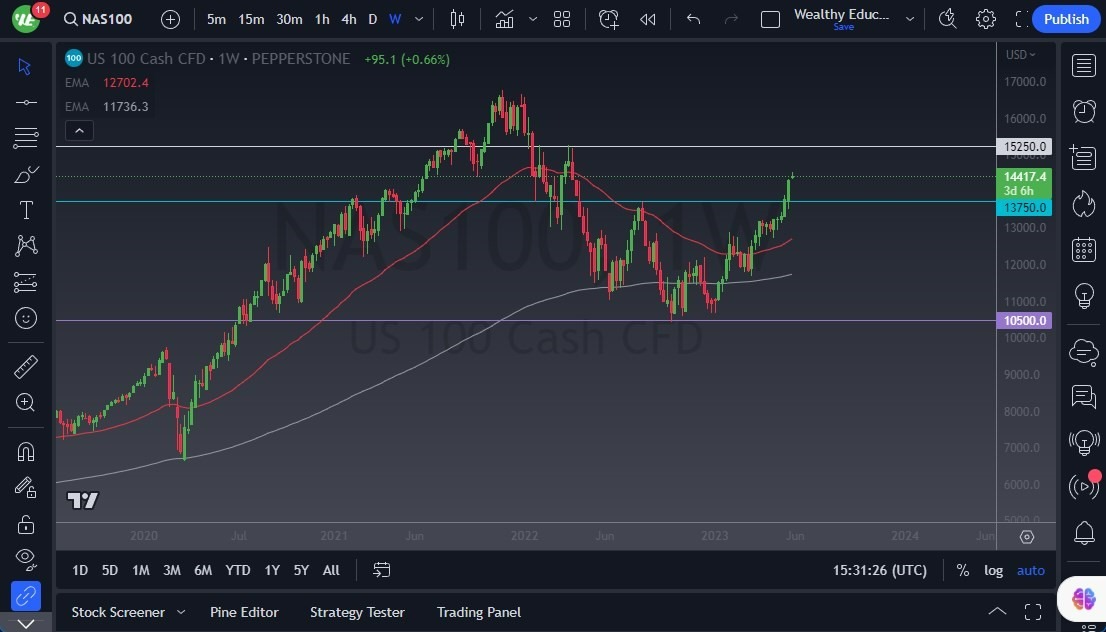Select the 1Y date range
The height and width of the screenshot is (632, 1106).
coord(271,570)
